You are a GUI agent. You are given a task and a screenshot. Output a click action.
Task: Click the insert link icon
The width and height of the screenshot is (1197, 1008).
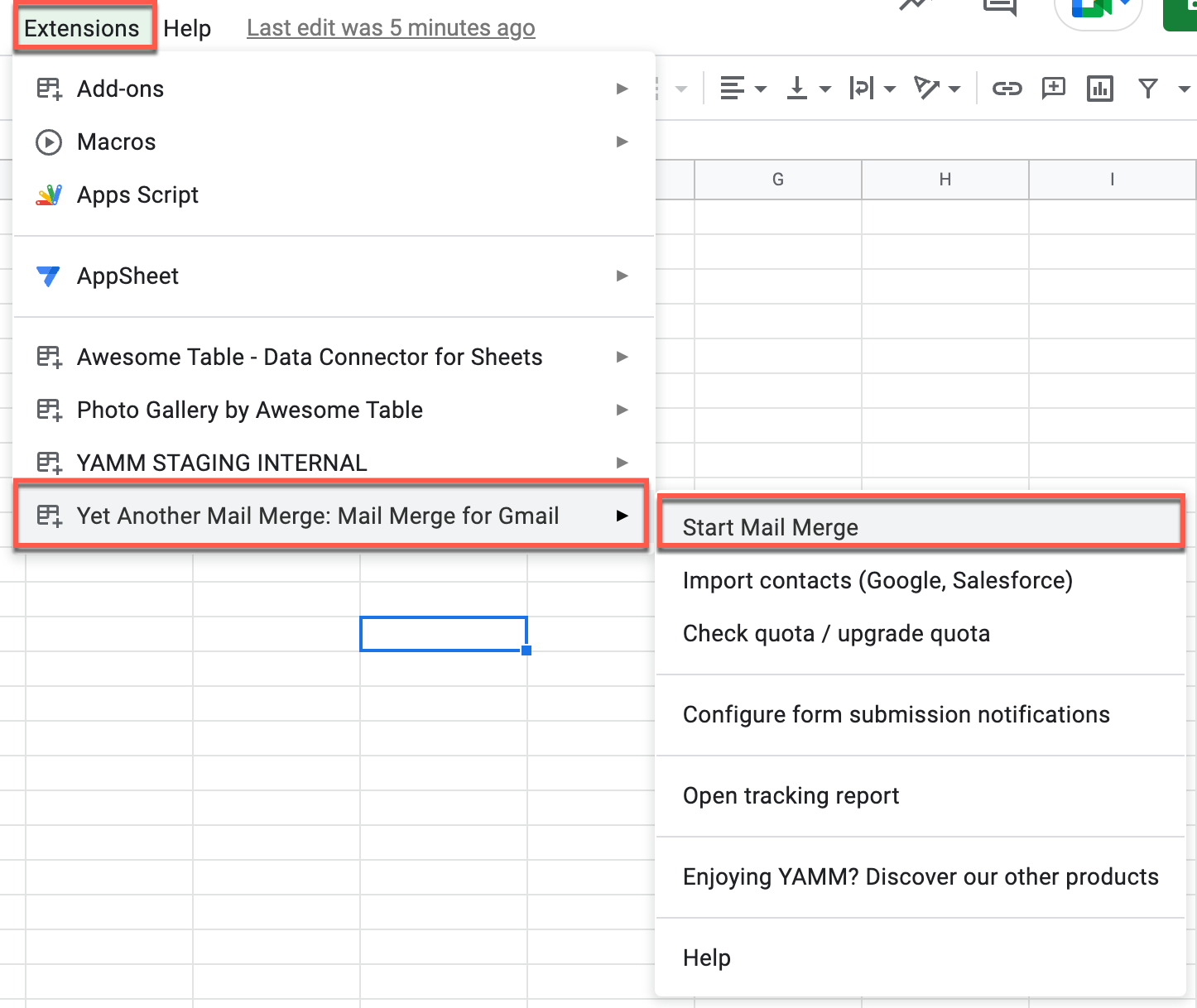click(x=1007, y=89)
